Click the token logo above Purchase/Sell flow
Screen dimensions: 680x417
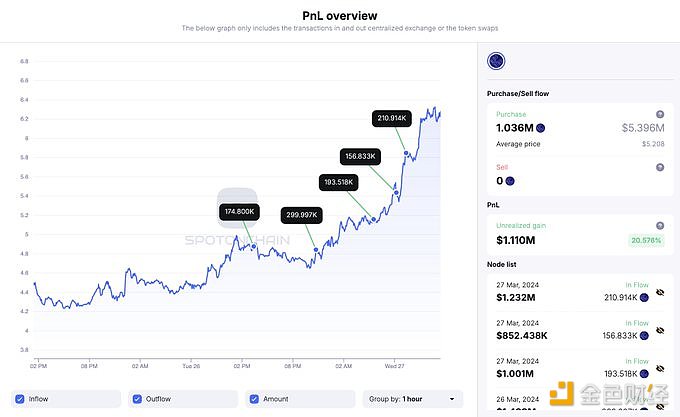[494, 62]
